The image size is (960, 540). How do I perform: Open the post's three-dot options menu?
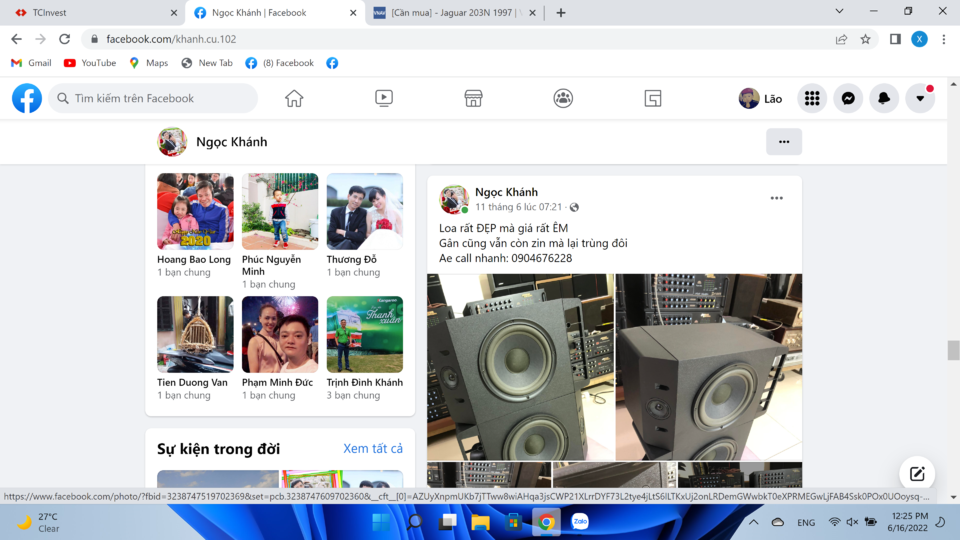pos(776,198)
